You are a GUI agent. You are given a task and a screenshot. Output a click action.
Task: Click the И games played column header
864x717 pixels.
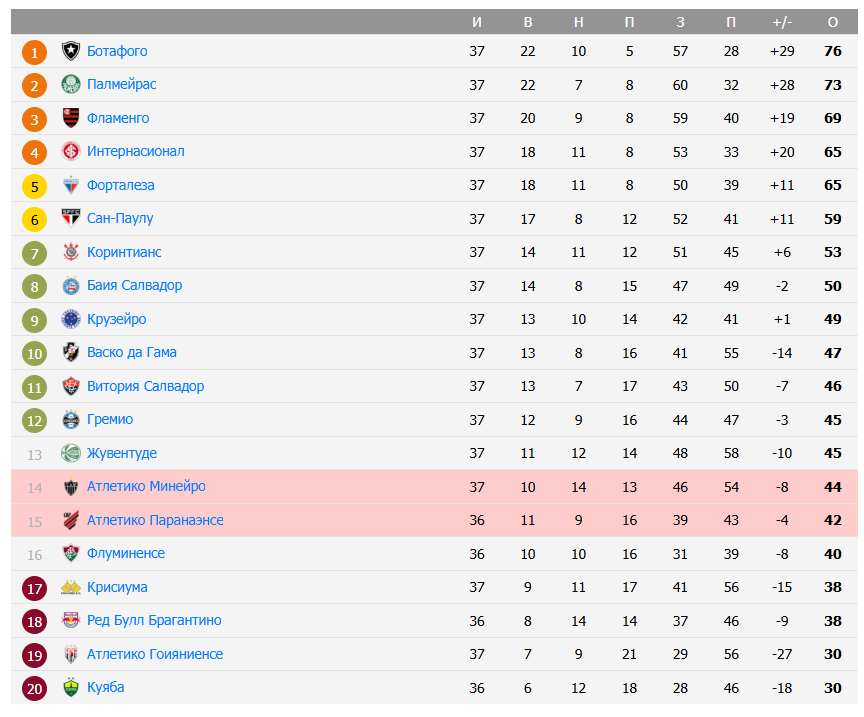pyautogui.click(x=477, y=22)
